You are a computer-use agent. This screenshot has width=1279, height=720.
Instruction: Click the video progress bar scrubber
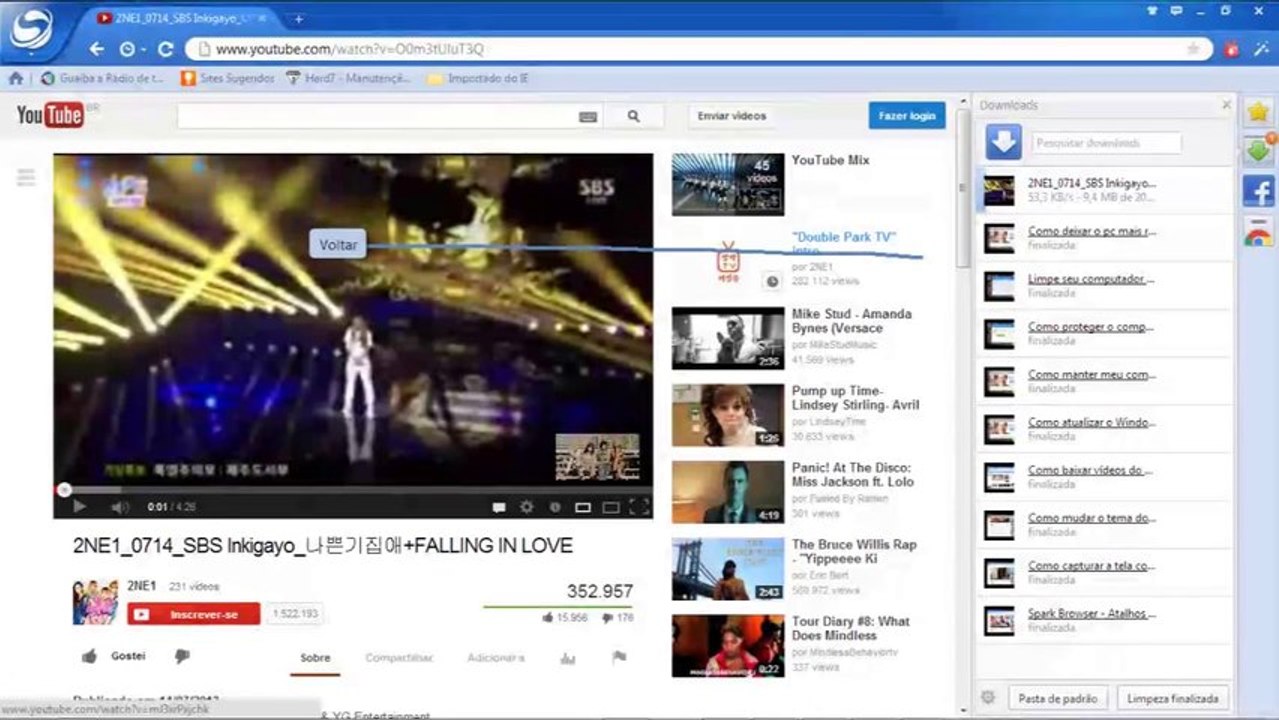click(64, 490)
